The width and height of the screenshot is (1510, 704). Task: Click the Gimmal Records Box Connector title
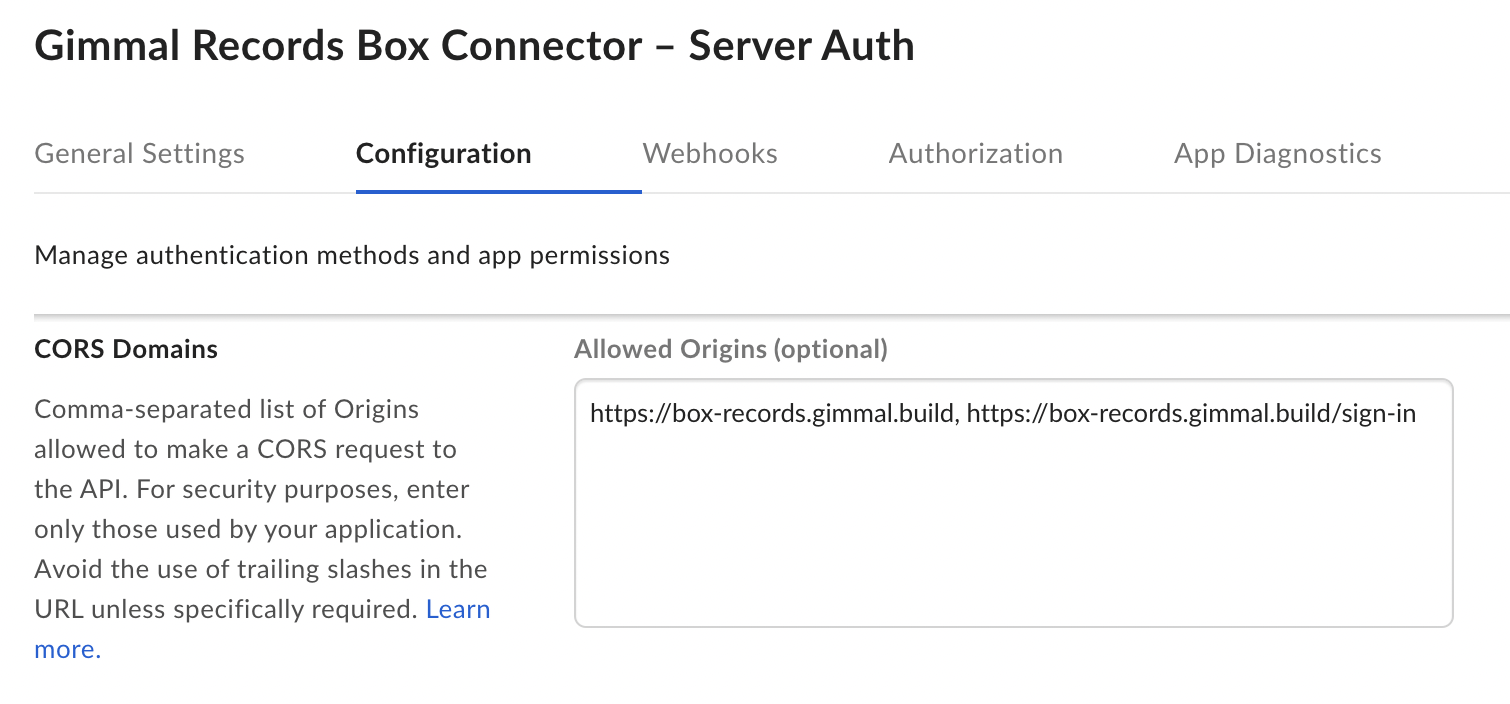pos(338,46)
